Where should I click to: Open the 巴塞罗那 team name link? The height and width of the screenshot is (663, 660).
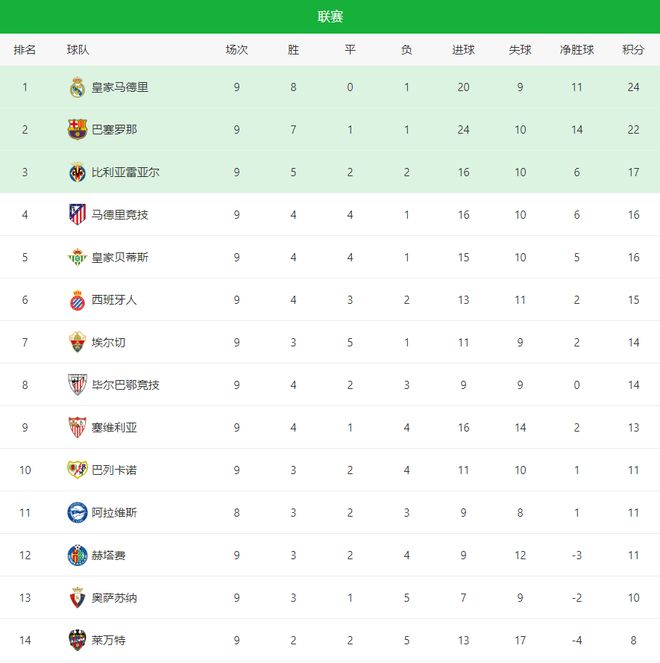(x=113, y=130)
